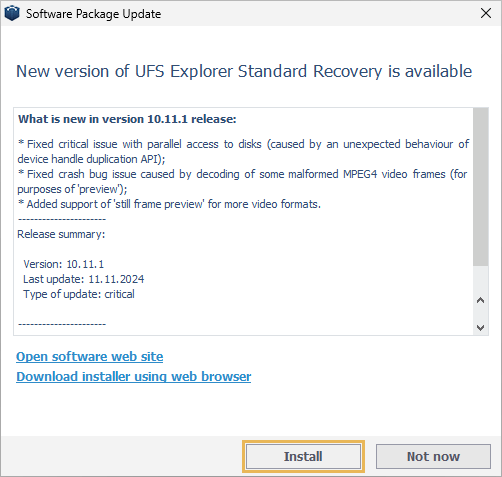
Task: Click the UFS Explorer app icon in title bar
Action: [12, 13]
